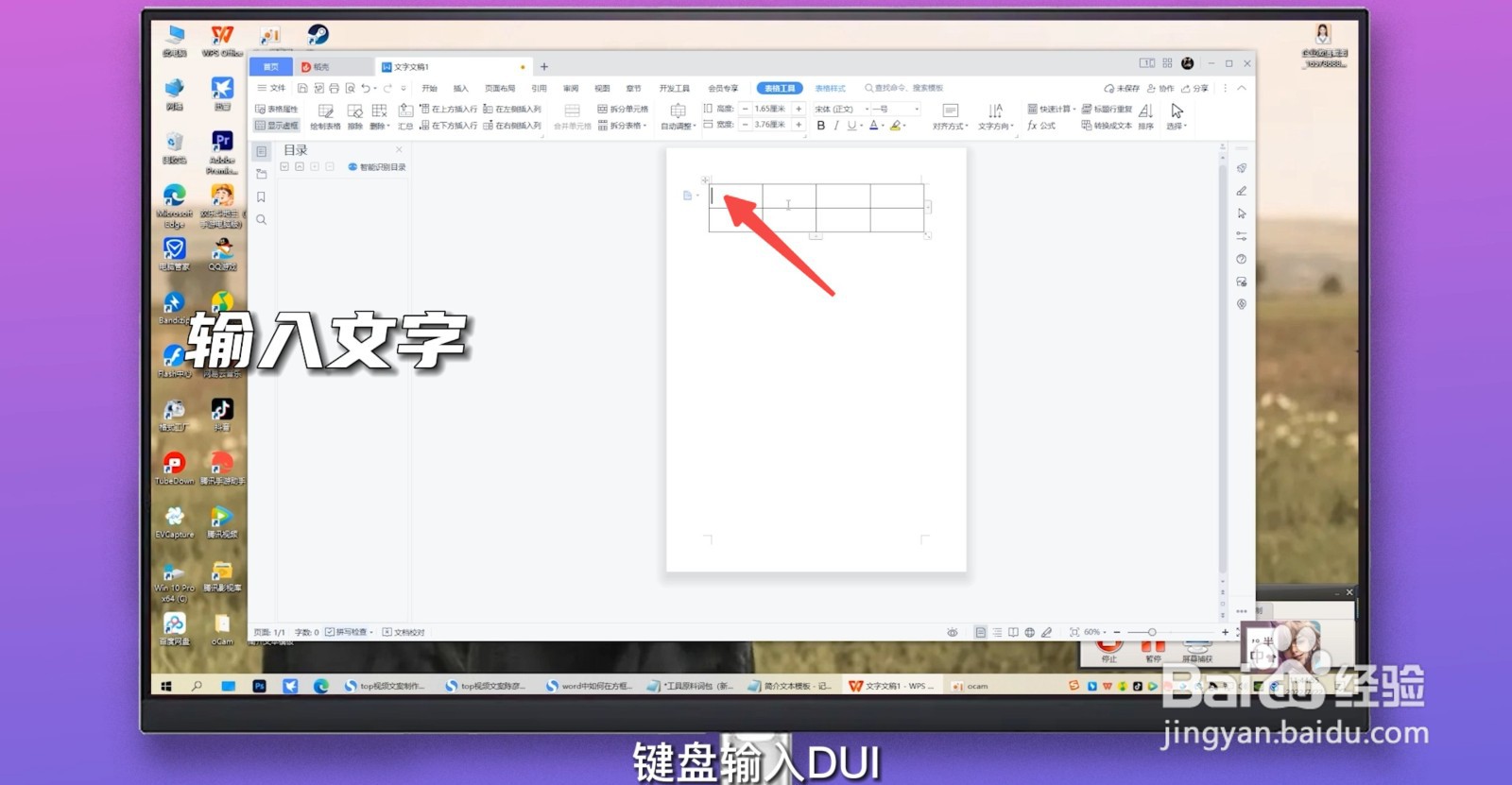Click the fit-page icon beside zoom percentage
The image size is (1512, 785).
click(1074, 632)
